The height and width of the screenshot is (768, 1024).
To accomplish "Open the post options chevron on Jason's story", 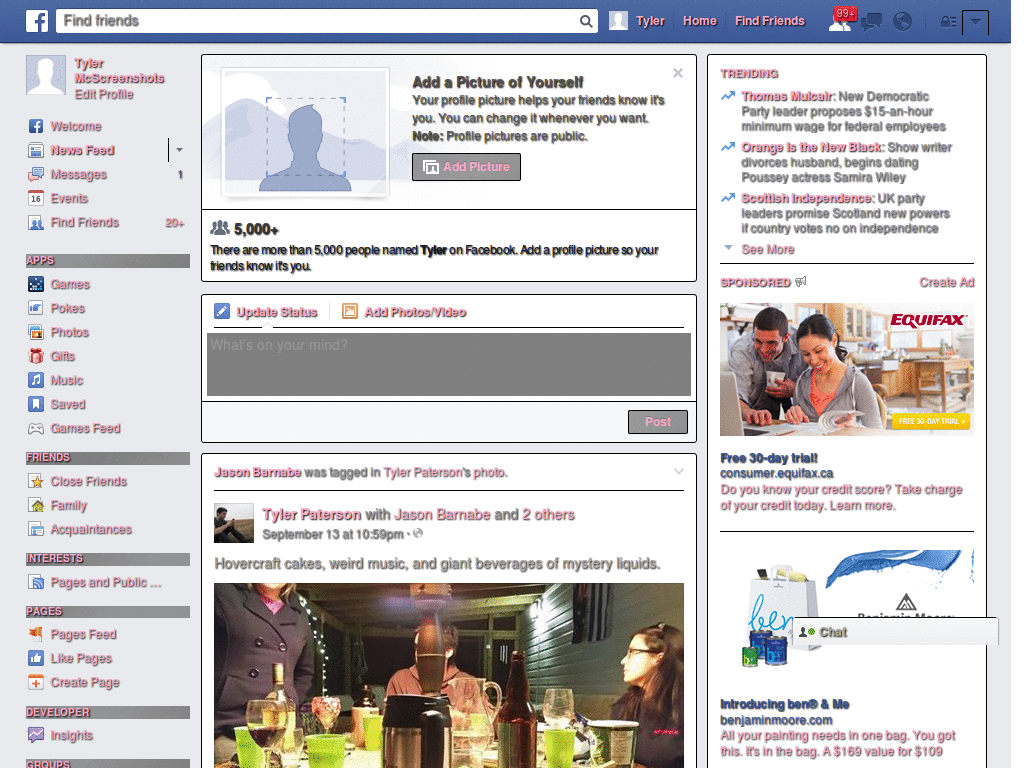I will point(679,472).
